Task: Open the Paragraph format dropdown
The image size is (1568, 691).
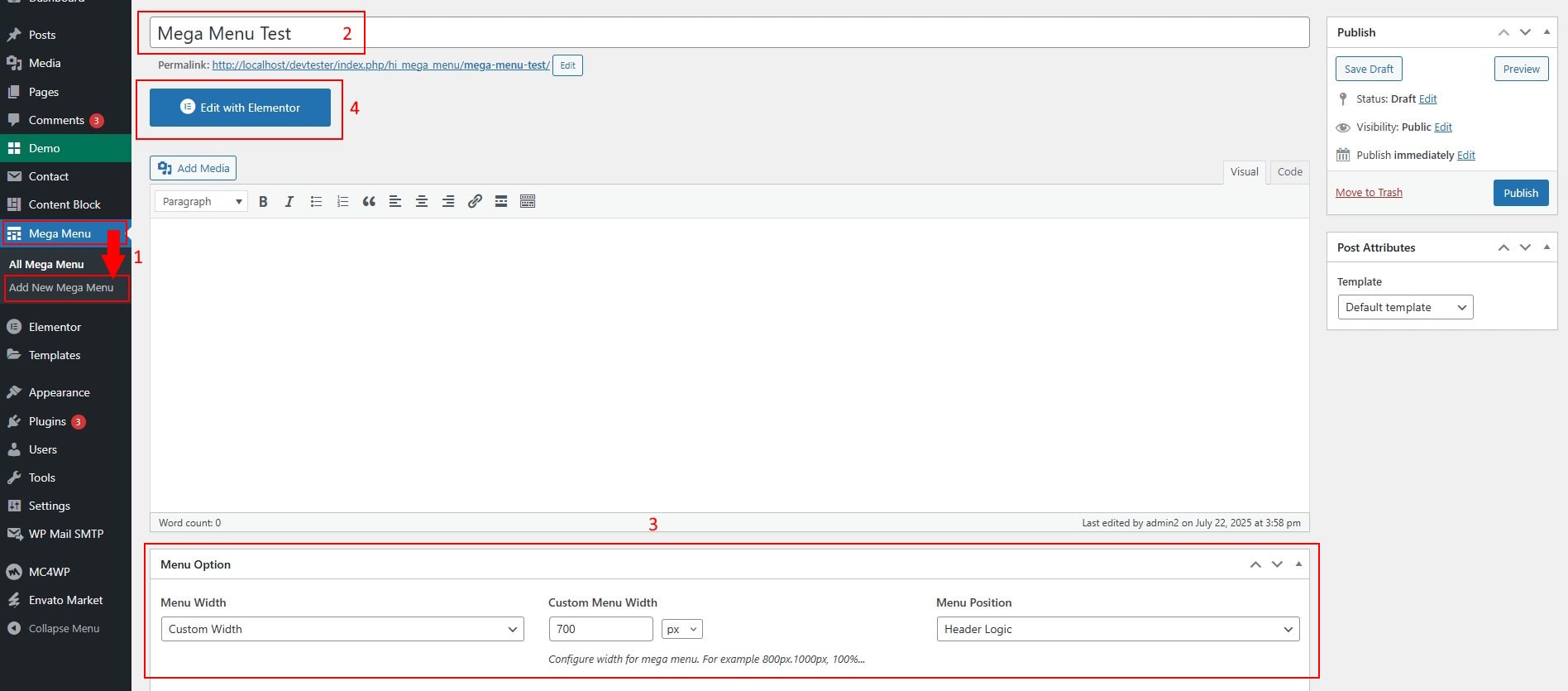Action: coord(202,201)
